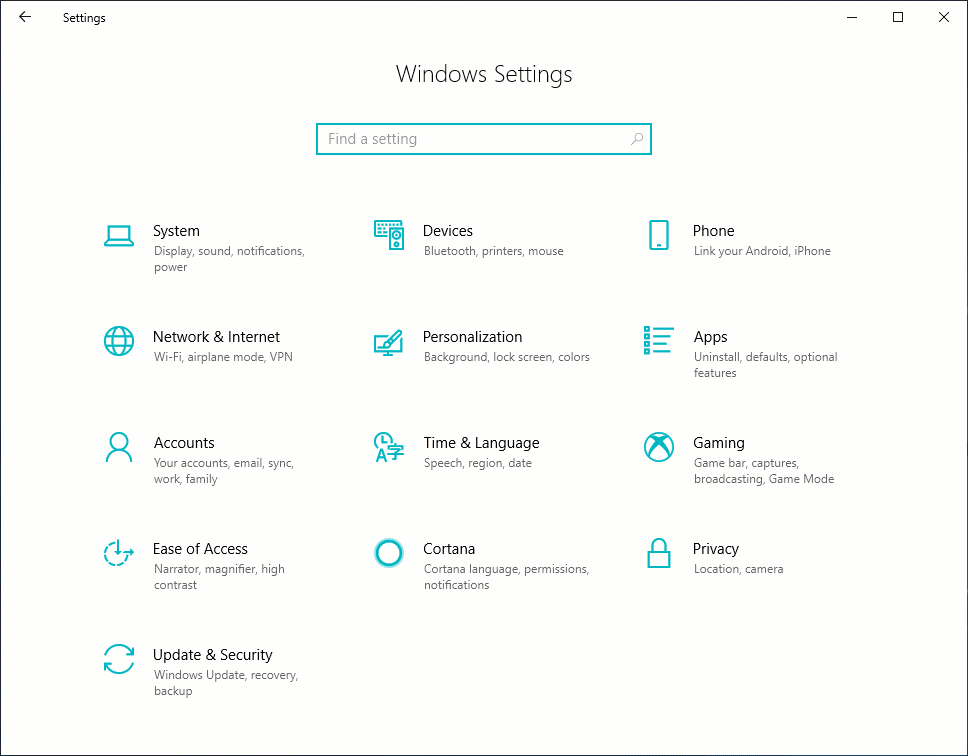The height and width of the screenshot is (756, 968).
Task: Click the Accounts person icon
Action: click(x=119, y=447)
